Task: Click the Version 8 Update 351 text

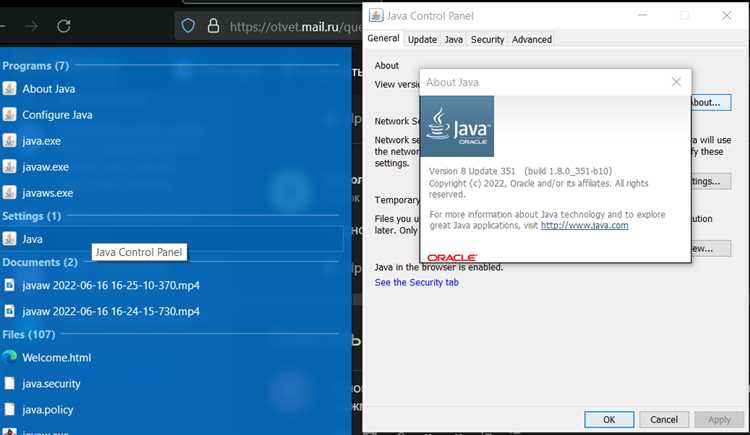Action: click(x=472, y=171)
